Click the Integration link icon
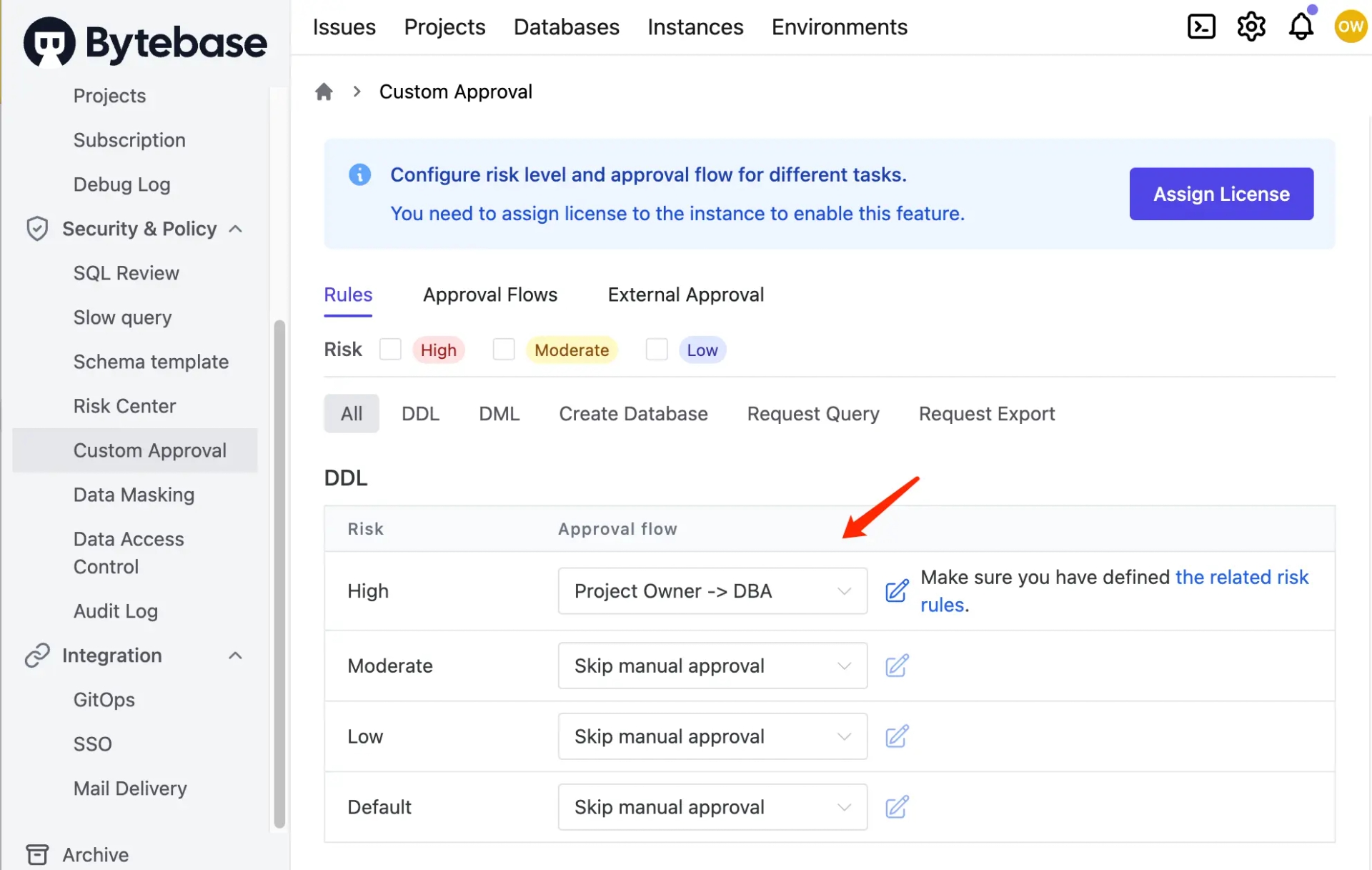The height and width of the screenshot is (870, 1372). [x=37, y=656]
